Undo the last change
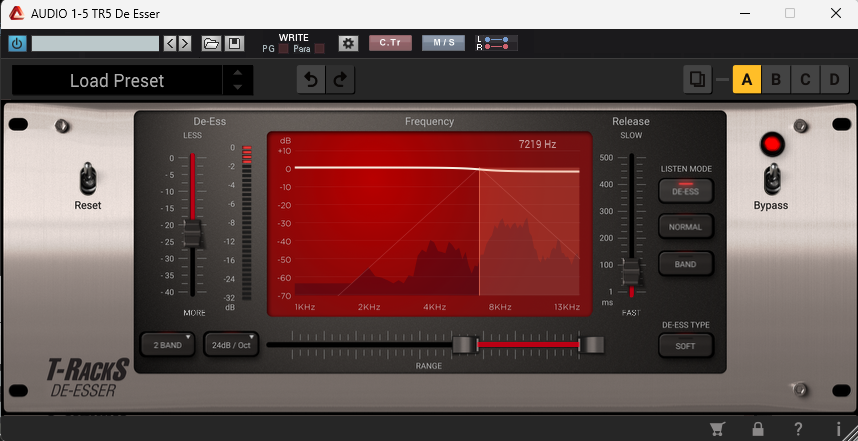Viewport: 858px width, 441px height. (311, 80)
